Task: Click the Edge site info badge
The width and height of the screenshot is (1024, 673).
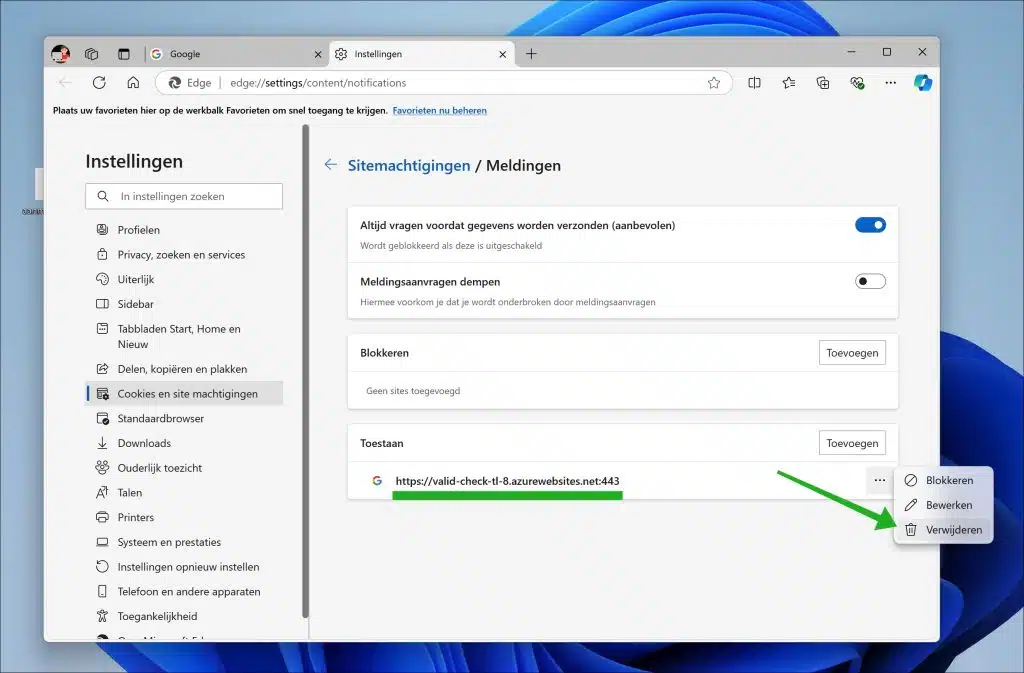Action: pyautogui.click(x=190, y=83)
